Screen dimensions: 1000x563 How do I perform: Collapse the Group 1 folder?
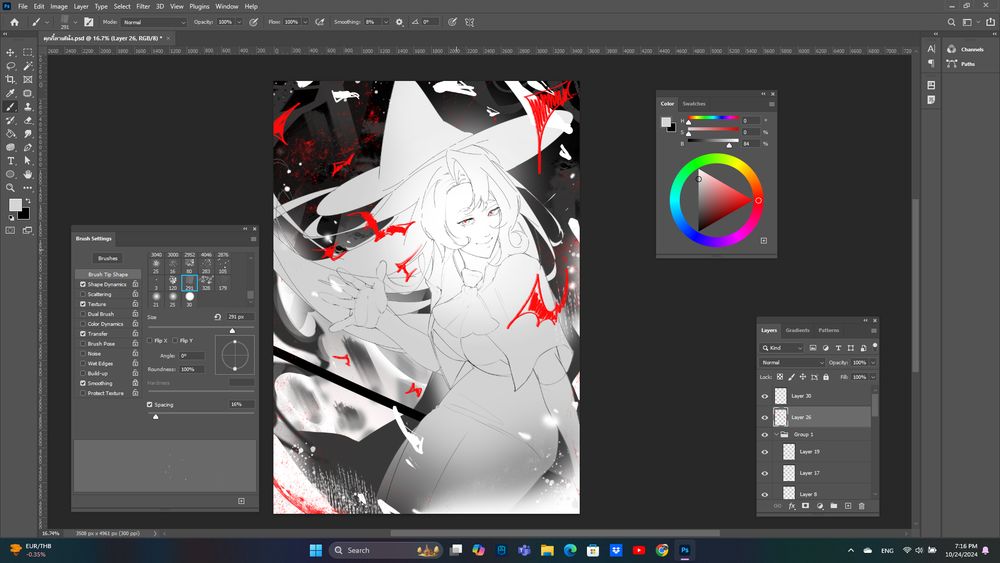point(776,434)
